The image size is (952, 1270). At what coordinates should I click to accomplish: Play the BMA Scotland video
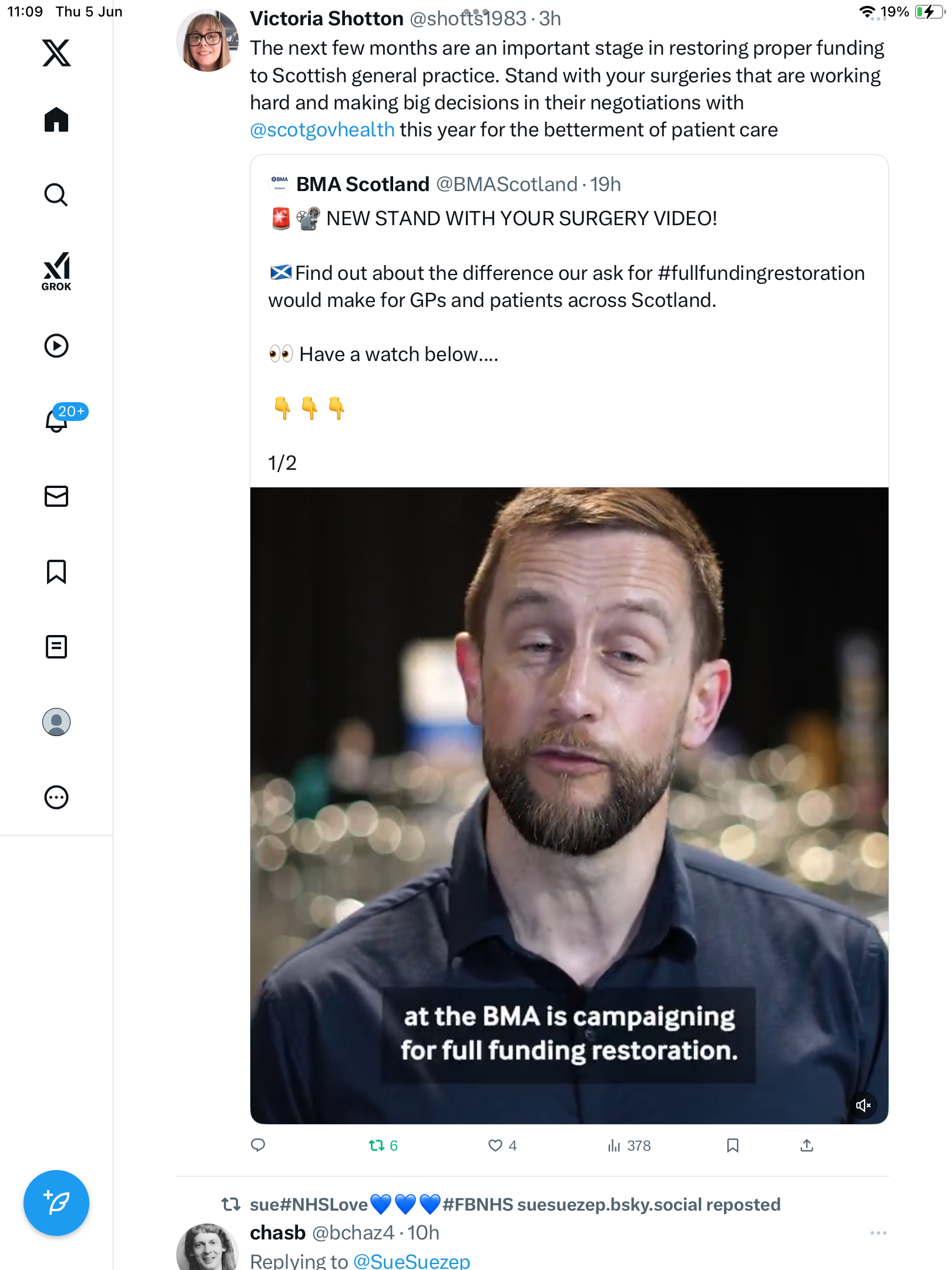coord(569,806)
